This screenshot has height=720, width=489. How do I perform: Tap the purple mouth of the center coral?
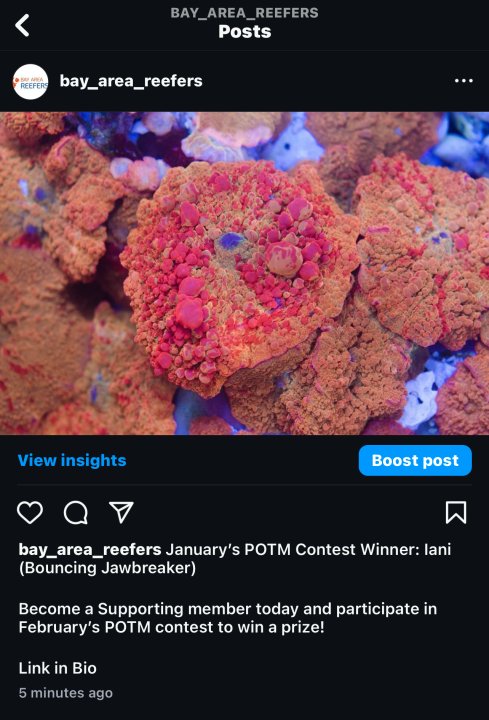[x=231, y=240]
